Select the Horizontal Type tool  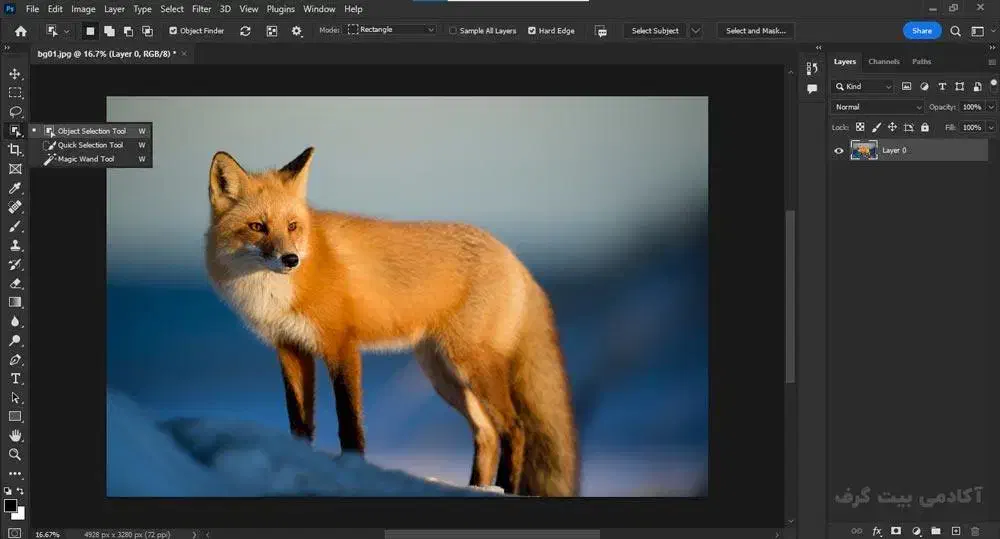[x=15, y=379]
